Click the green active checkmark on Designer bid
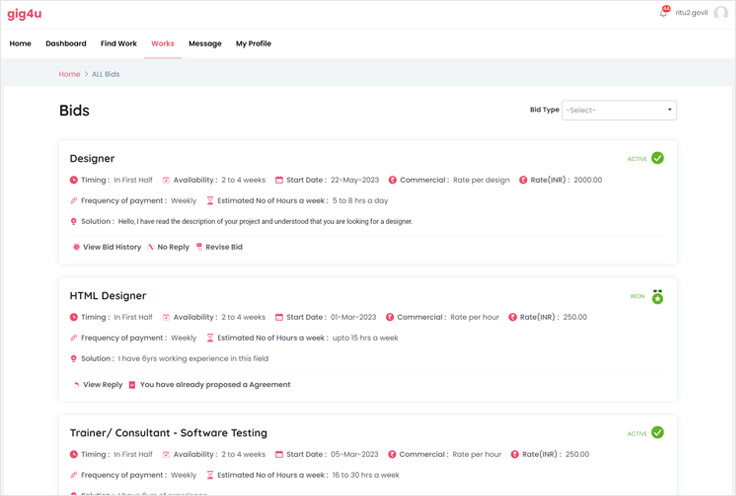 (x=657, y=158)
